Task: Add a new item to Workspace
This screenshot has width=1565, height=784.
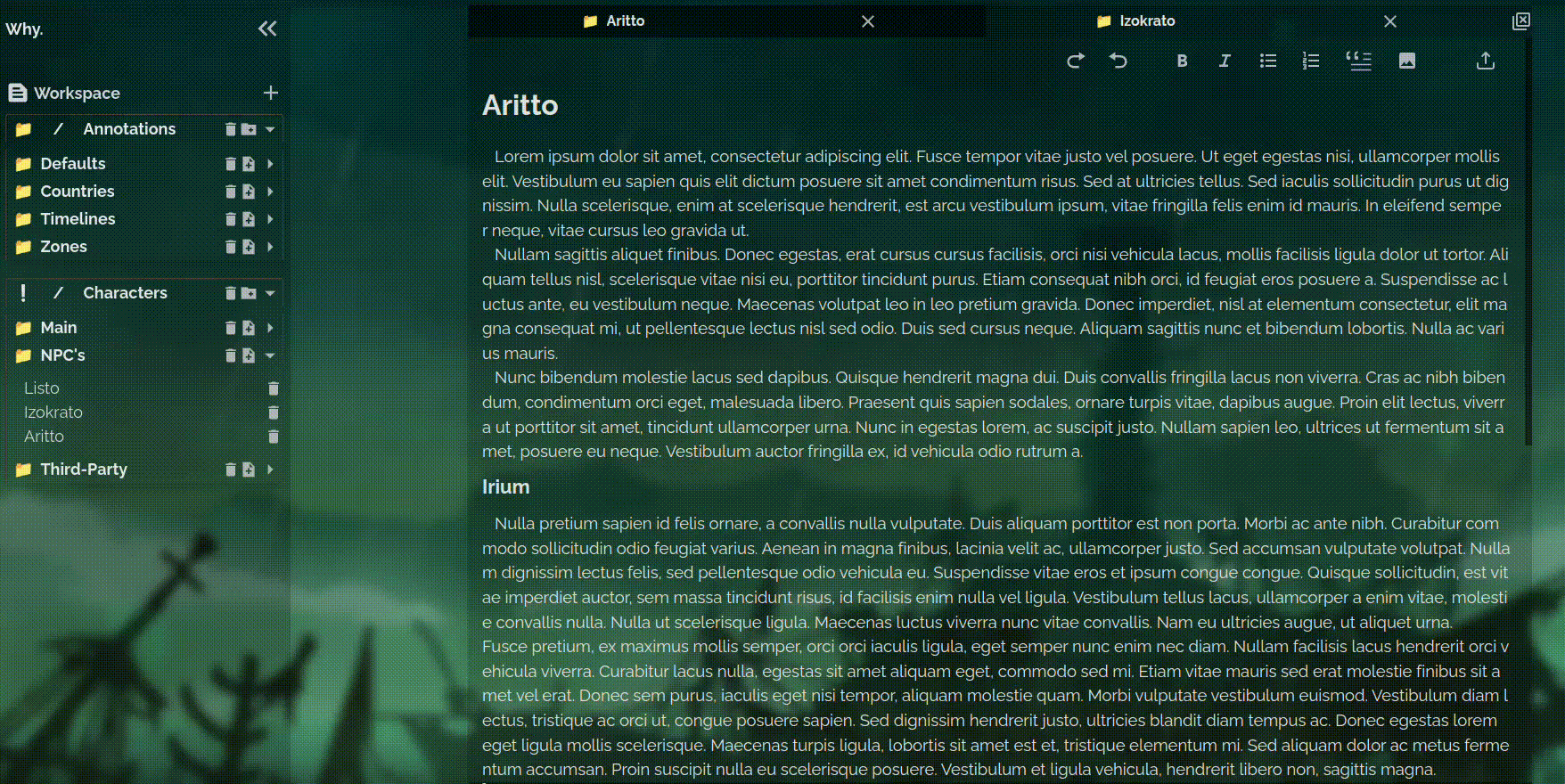Action: click(x=271, y=93)
